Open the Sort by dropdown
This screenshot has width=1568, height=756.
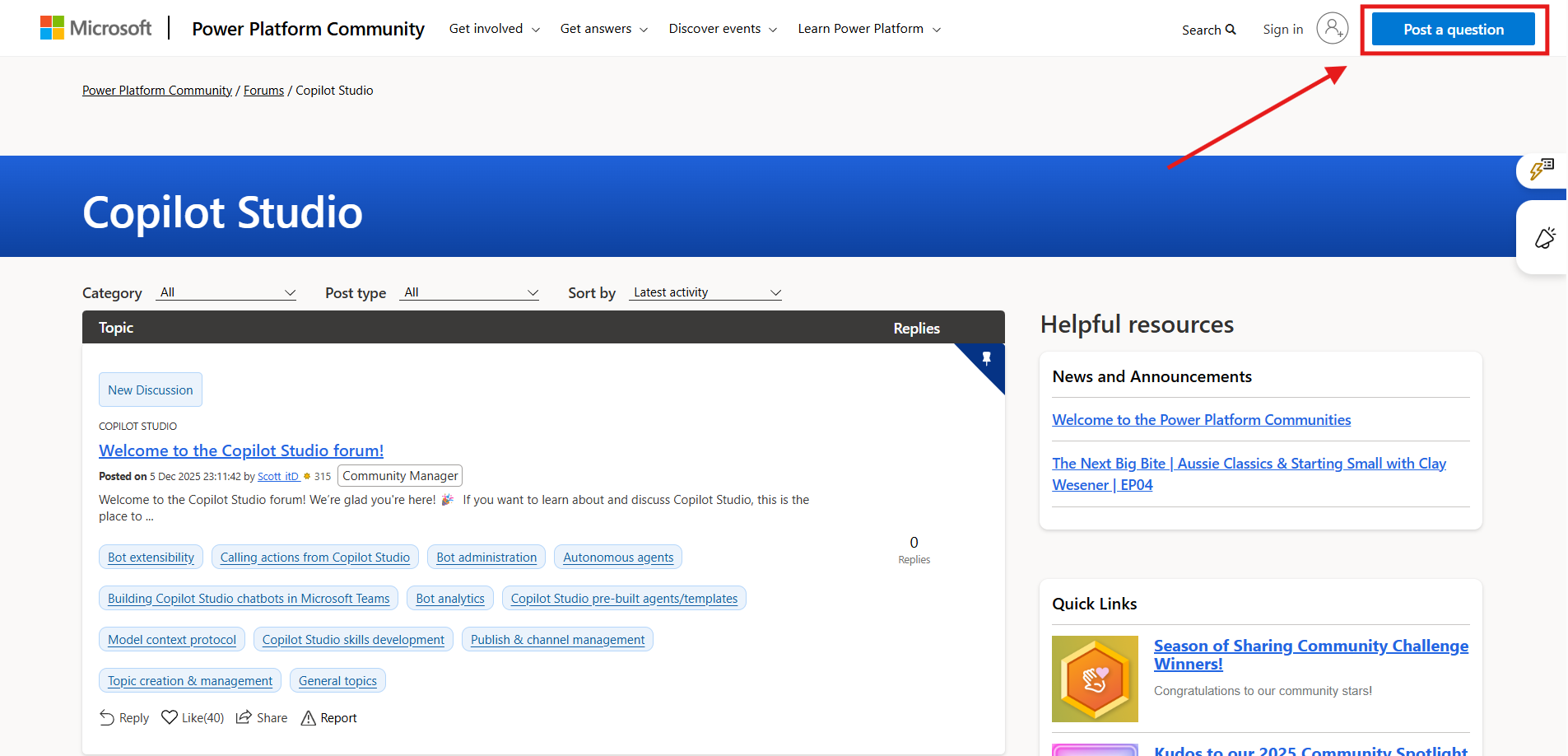pos(705,292)
